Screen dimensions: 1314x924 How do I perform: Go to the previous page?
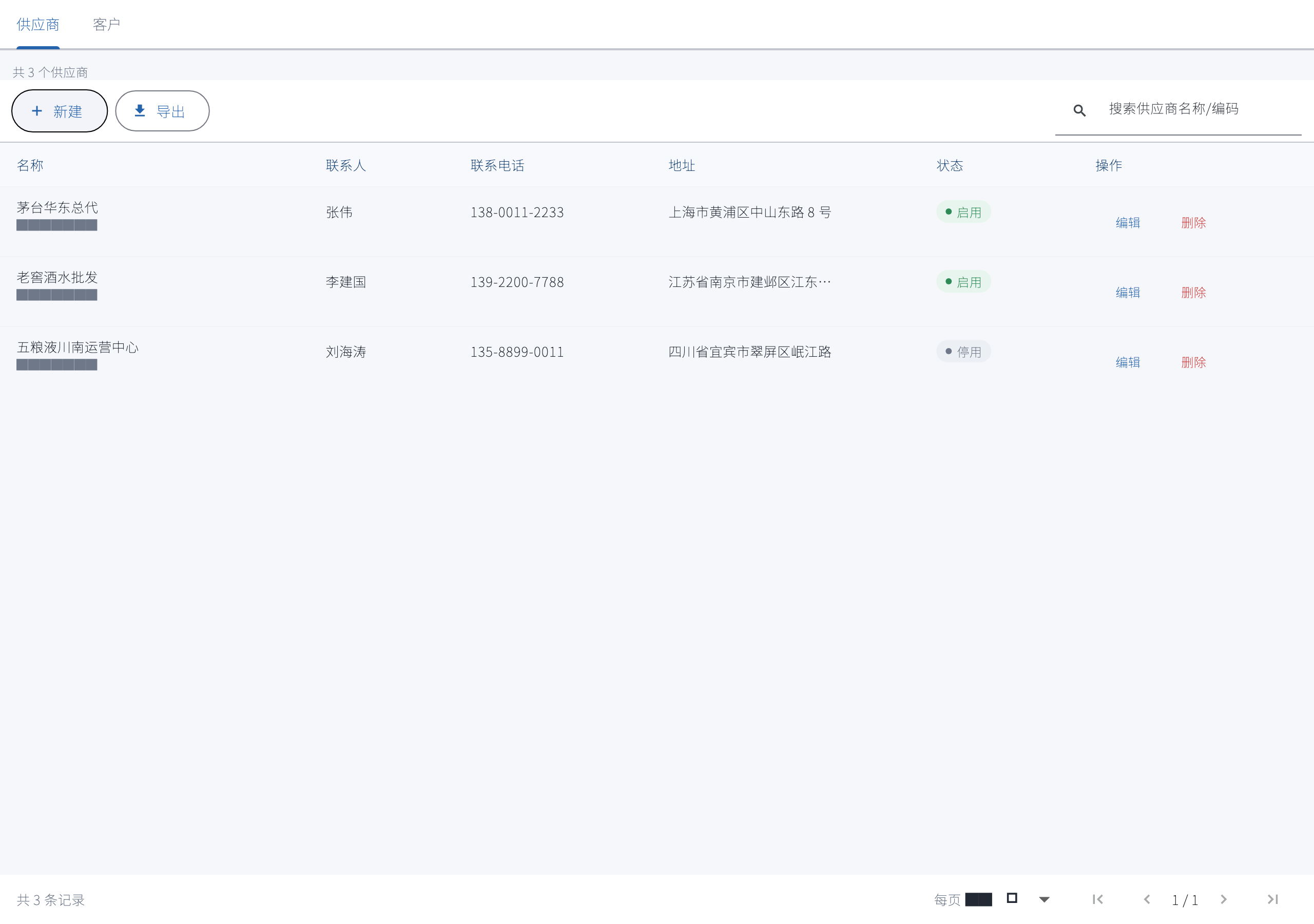click(x=1146, y=899)
